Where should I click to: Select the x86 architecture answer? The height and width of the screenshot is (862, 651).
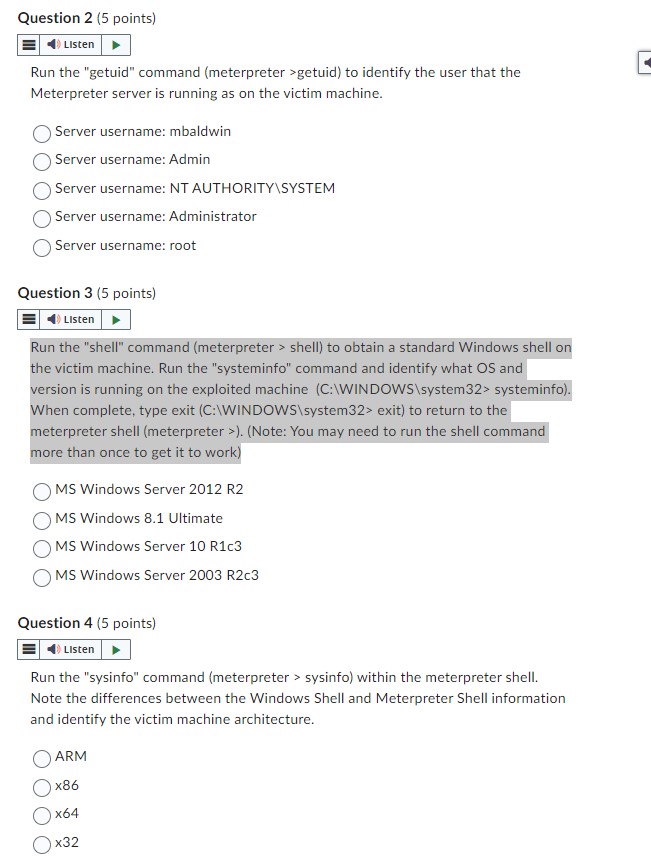41,787
